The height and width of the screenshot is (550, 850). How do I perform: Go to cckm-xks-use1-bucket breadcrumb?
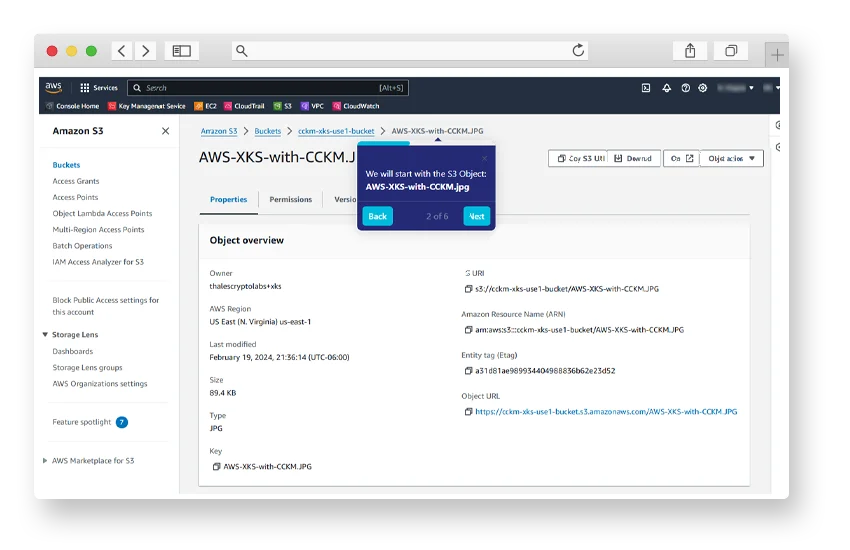click(x=336, y=131)
